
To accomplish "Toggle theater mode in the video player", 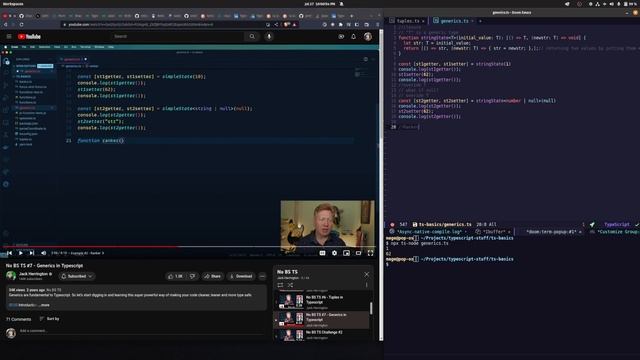I will click(358, 253).
